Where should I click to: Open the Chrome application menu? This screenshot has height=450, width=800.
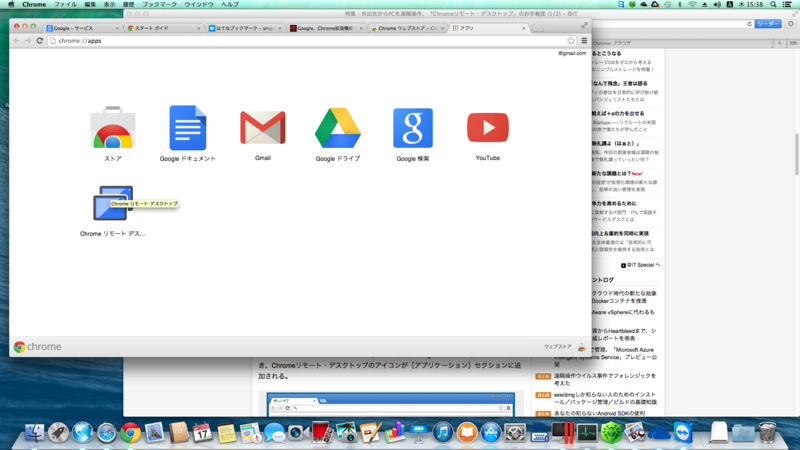pos(34,4)
